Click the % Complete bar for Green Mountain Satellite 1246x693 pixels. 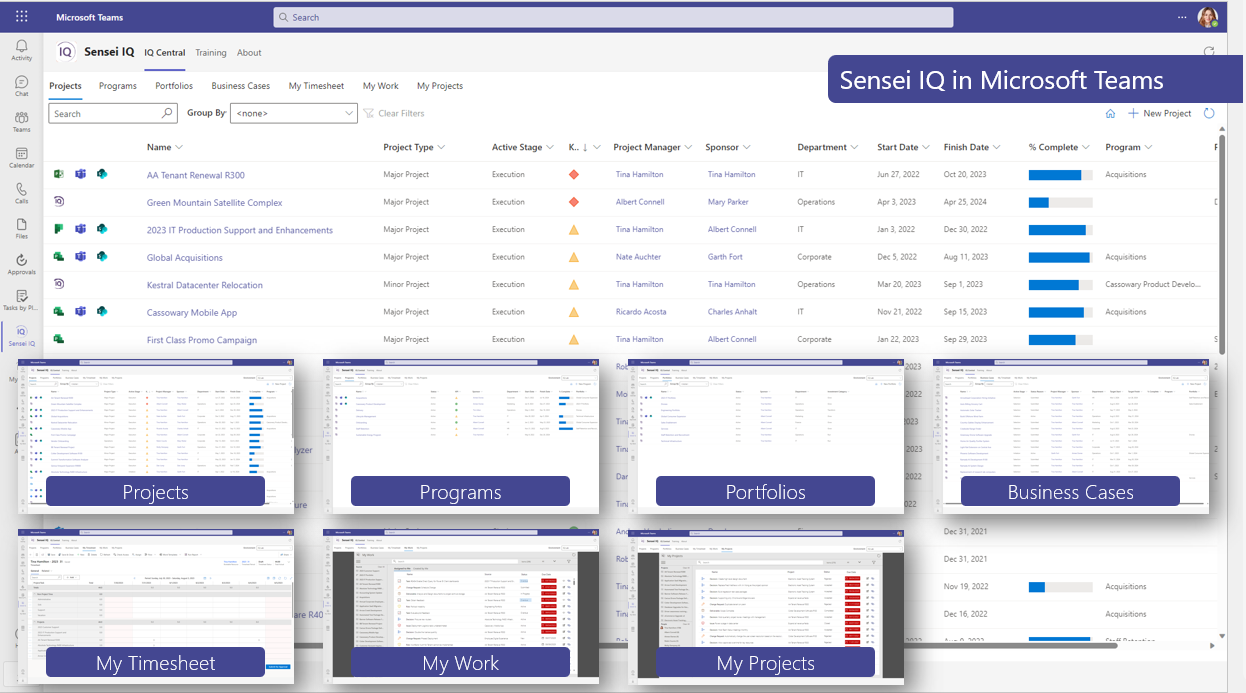tap(1059, 202)
